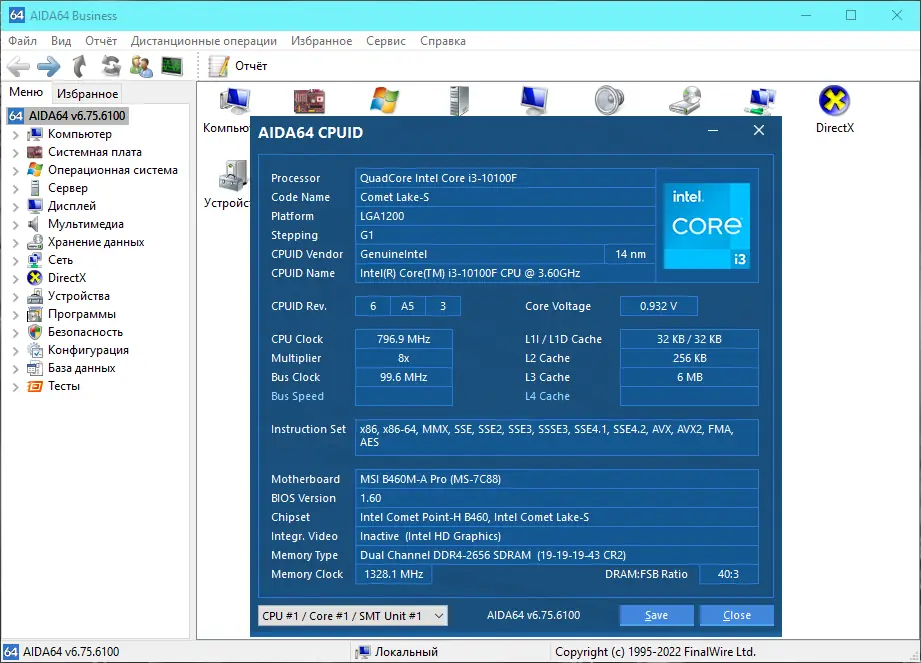Click the Локальный status bar entry
This screenshot has height=663, width=921.
pyautogui.click(x=398, y=652)
